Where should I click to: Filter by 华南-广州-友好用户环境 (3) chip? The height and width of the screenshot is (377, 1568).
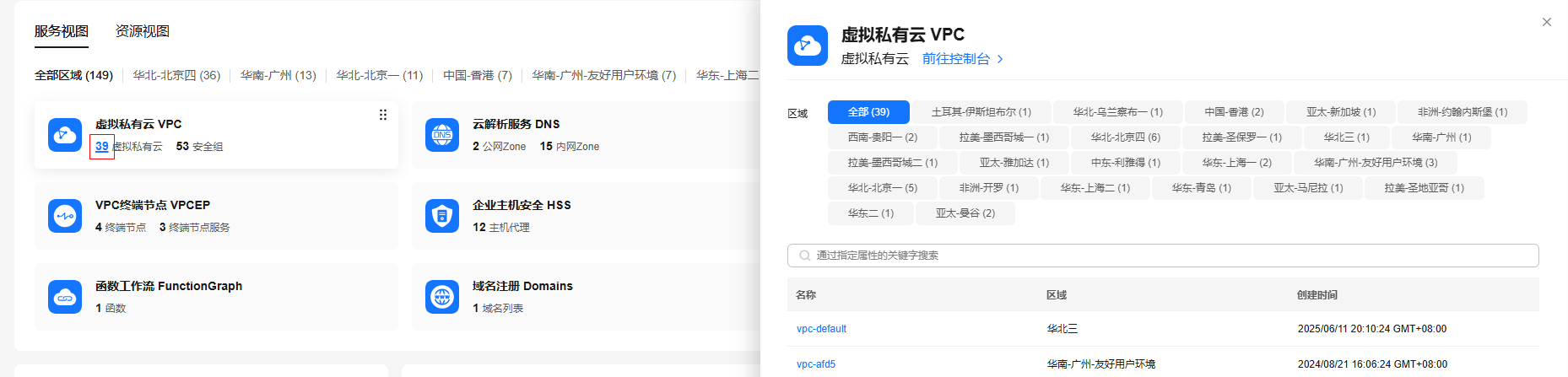coord(1376,163)
